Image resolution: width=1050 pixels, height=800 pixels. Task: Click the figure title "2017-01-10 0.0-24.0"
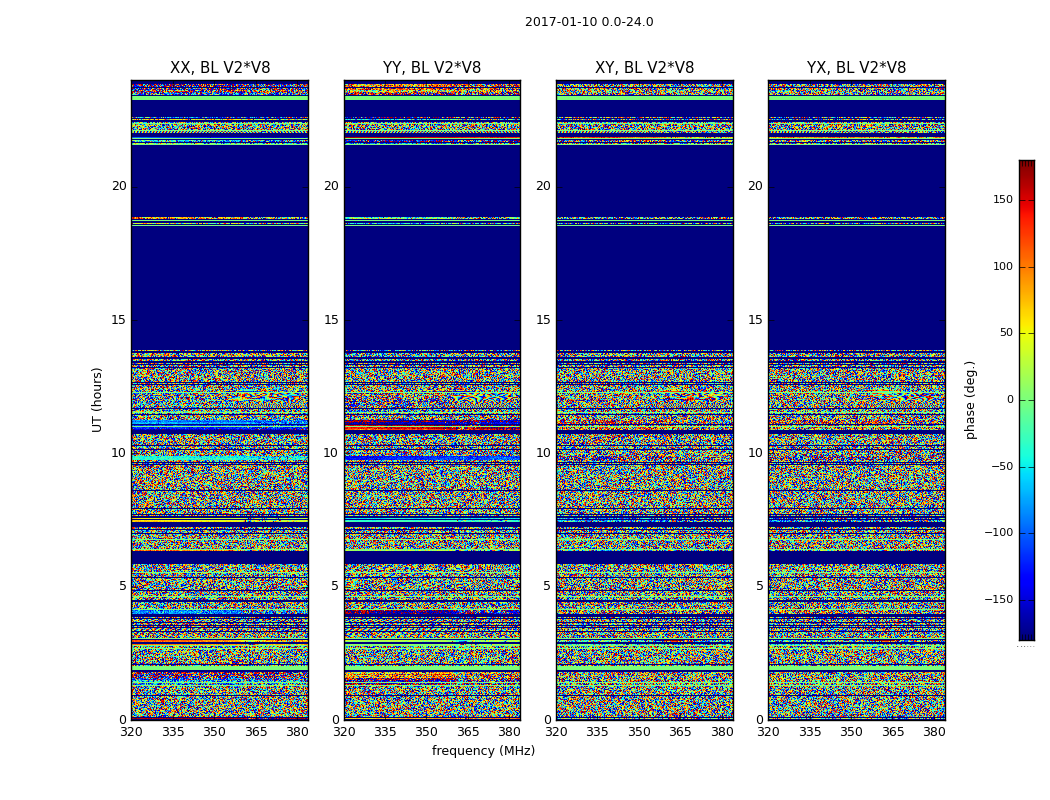tap(589, 22)
